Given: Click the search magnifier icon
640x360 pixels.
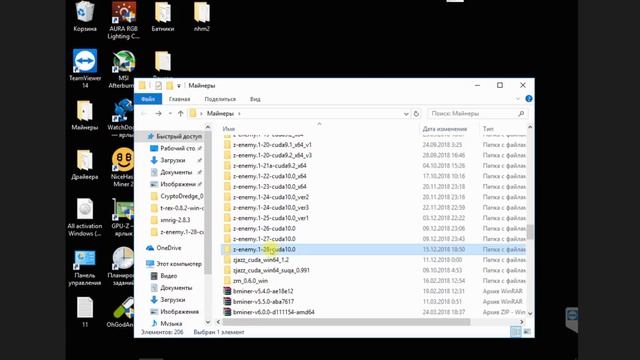Looking at the screenshot, I should [x=521, y=113].
